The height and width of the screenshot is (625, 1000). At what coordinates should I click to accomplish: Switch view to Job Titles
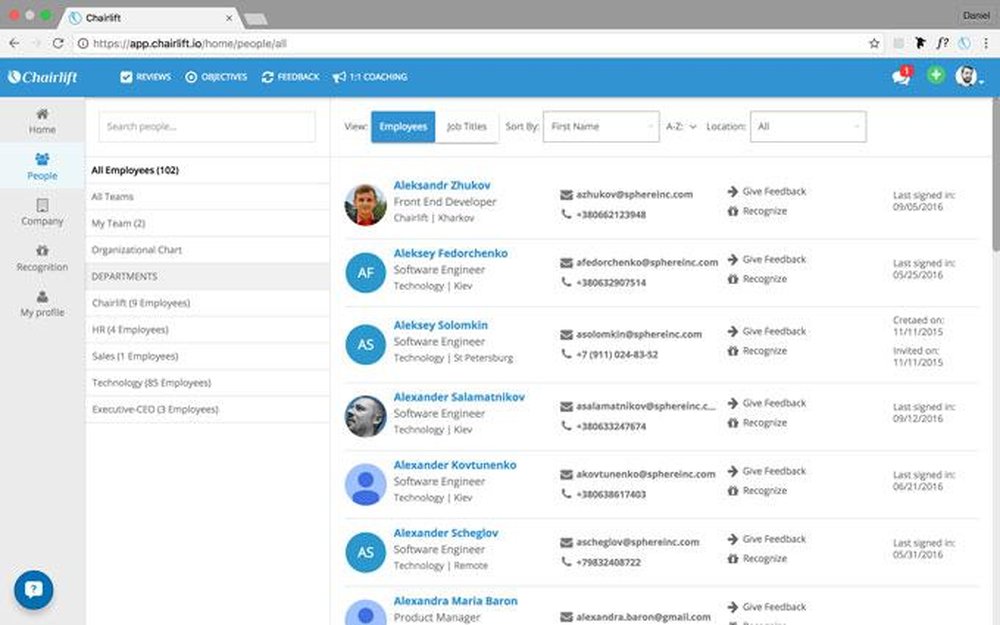[x=467, y=126]
